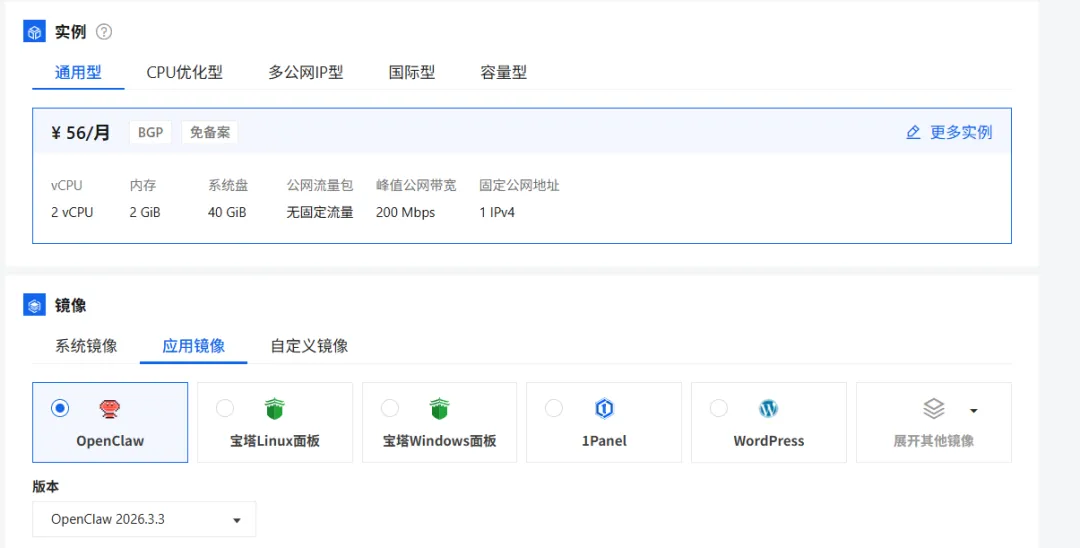Click the 固定公网地址 column label

tap(519, 185)
